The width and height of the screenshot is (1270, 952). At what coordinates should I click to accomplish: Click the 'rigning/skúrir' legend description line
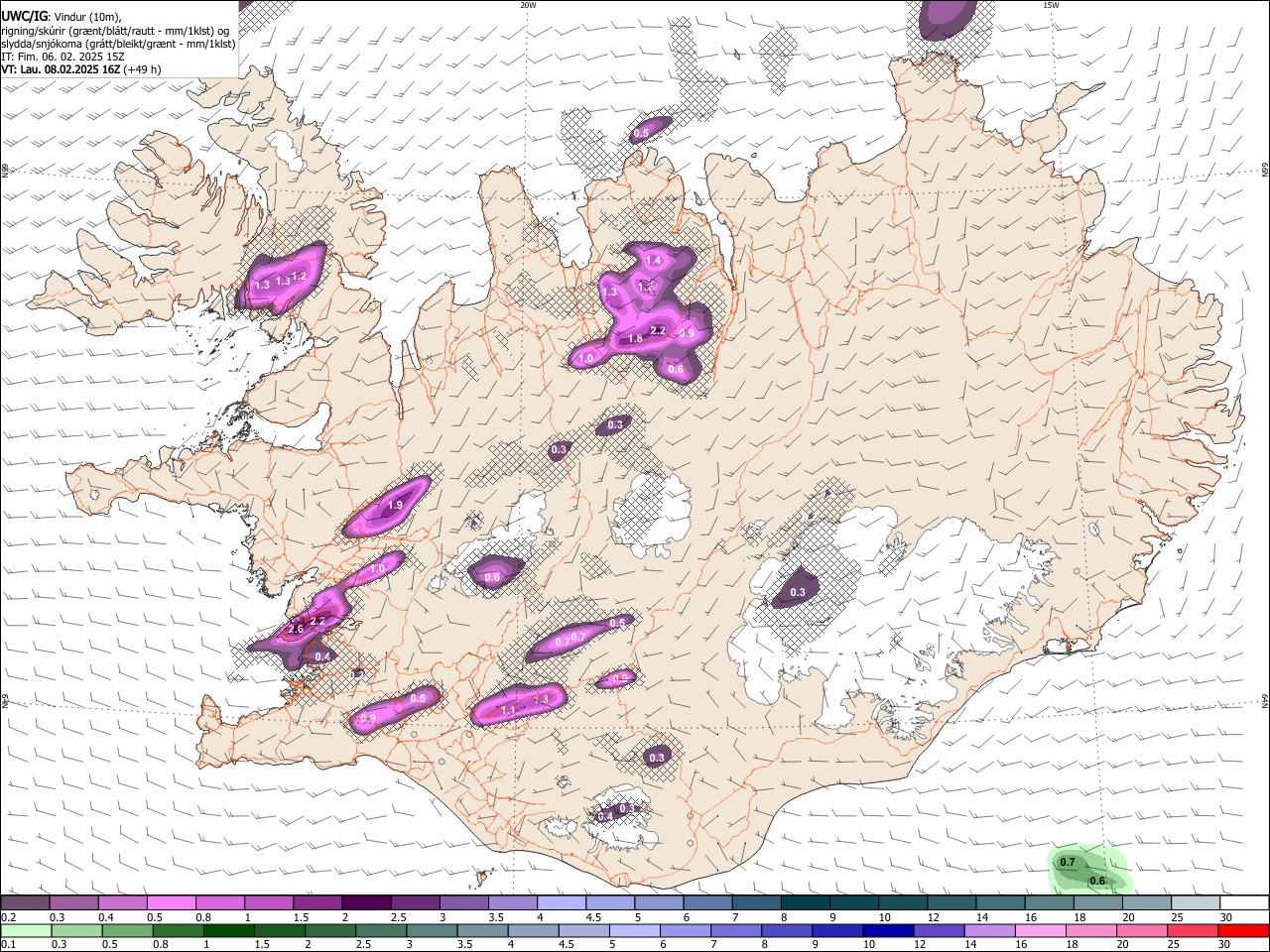coord(115,30)
